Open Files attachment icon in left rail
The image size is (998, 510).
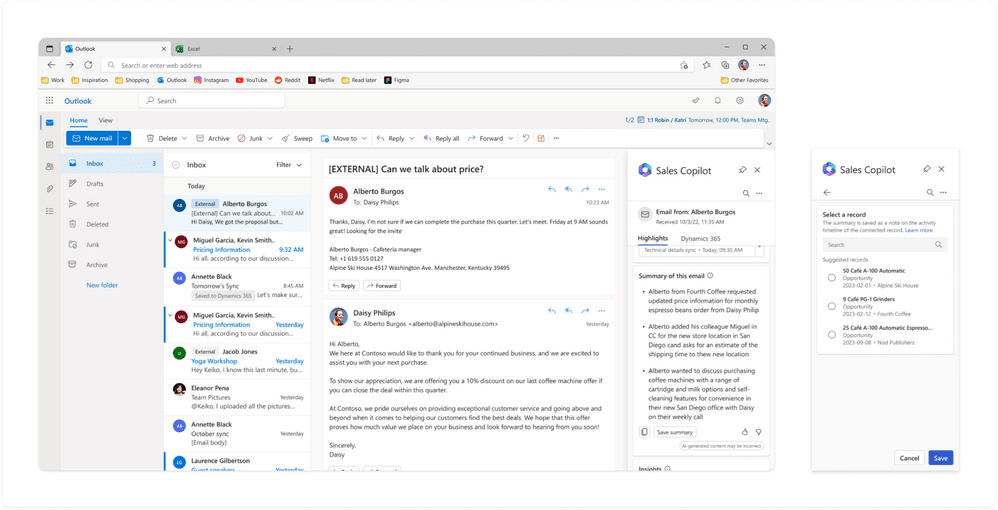pyautogui.click(x=50, y=189)
